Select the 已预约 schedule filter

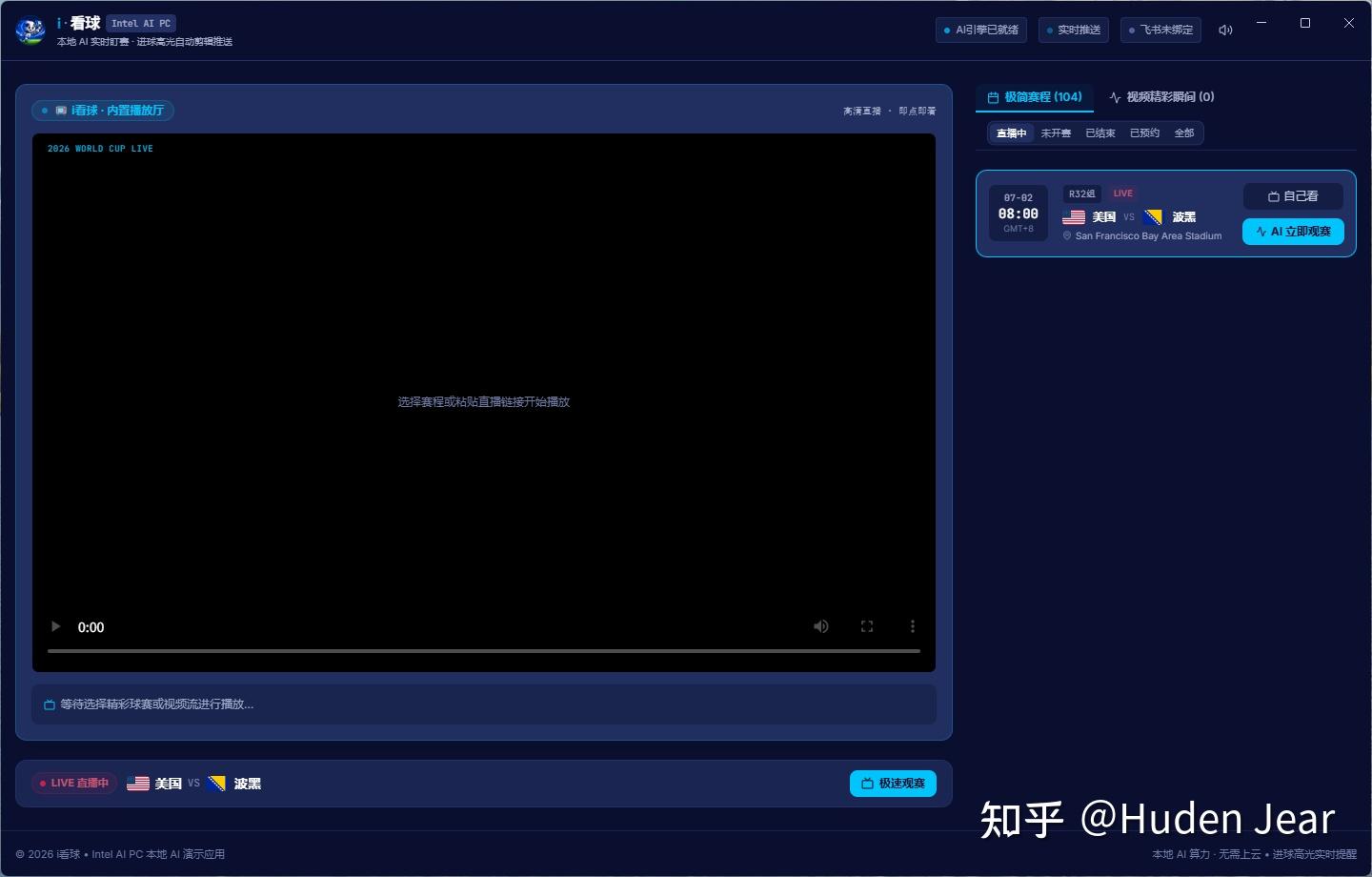coord(1144,133)
